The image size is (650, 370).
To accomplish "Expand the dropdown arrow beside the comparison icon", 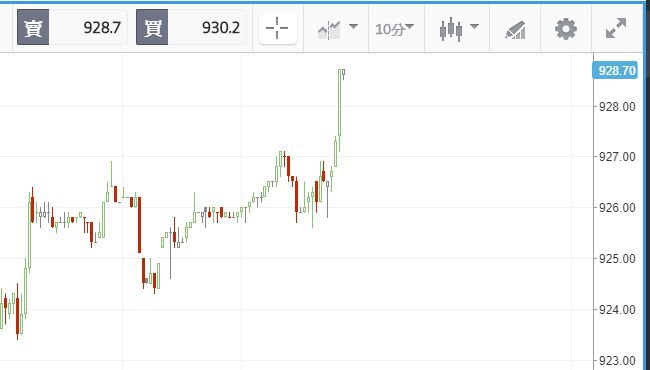I will tap(354, 27).
